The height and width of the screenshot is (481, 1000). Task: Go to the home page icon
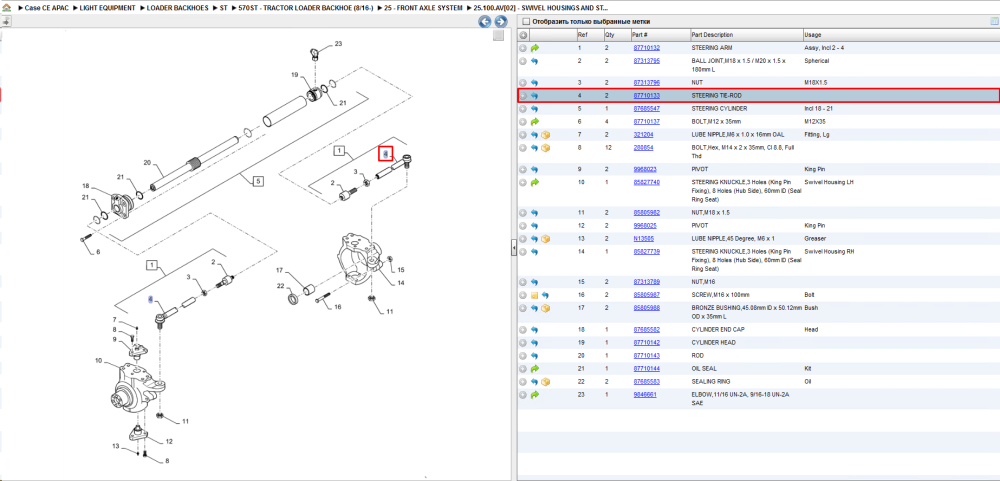pyautogui.click(x=6, y=8)
